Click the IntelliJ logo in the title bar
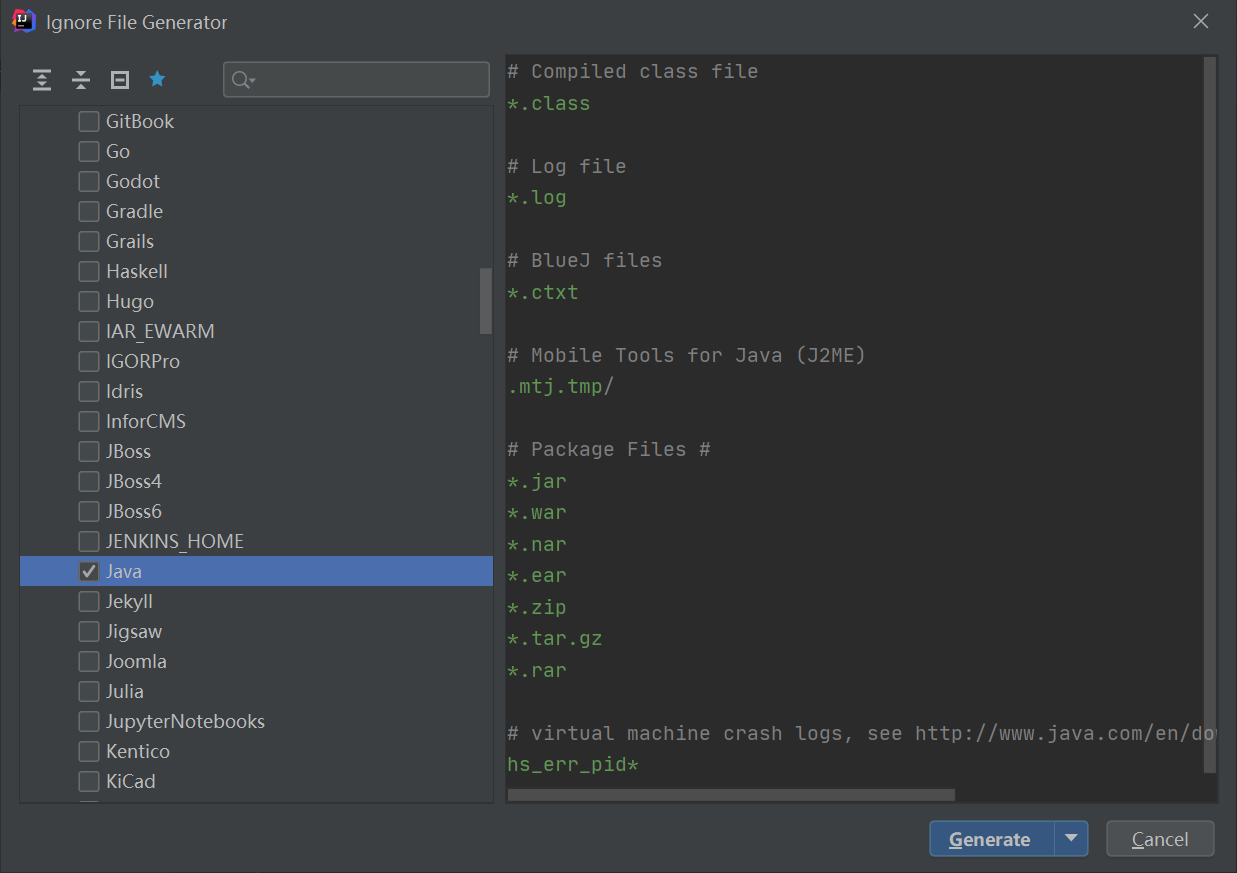Screen dimensions: 1237x873 tap(23, 21)
